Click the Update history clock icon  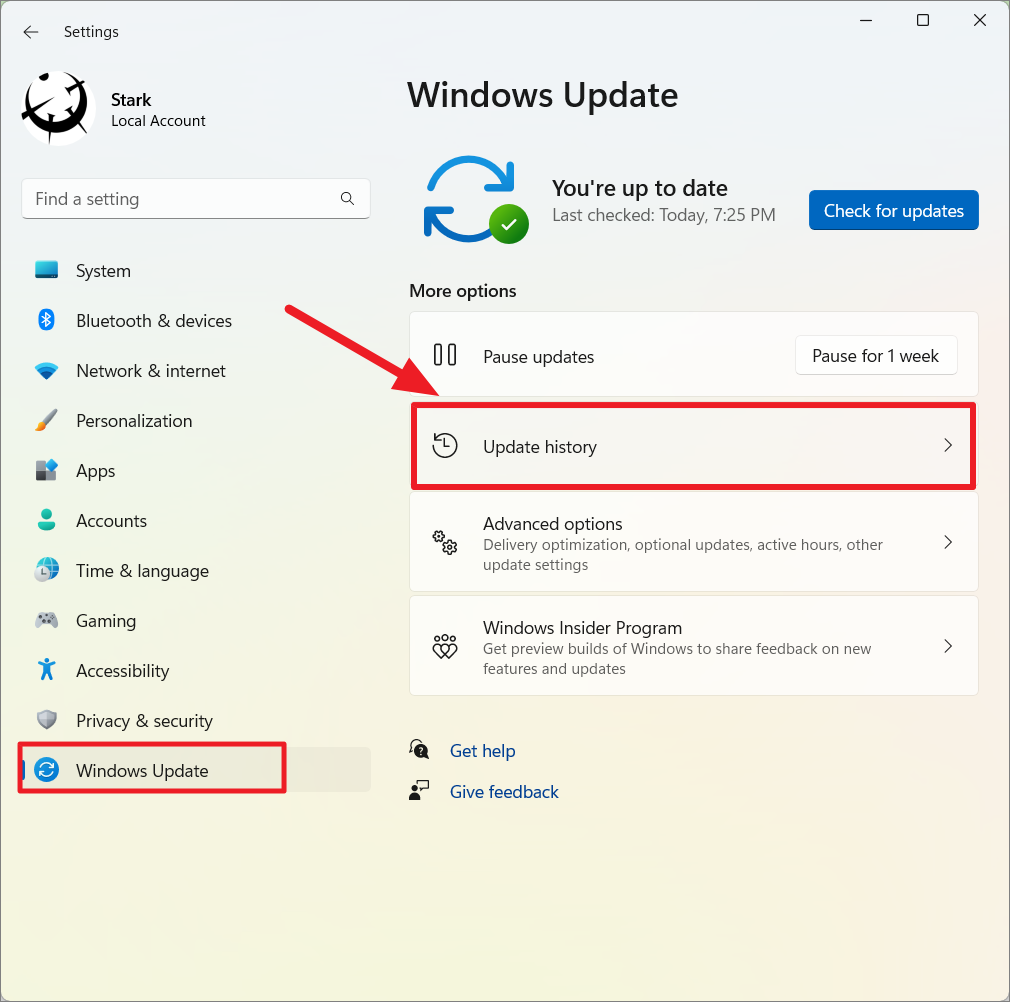(x=444, y=446)
